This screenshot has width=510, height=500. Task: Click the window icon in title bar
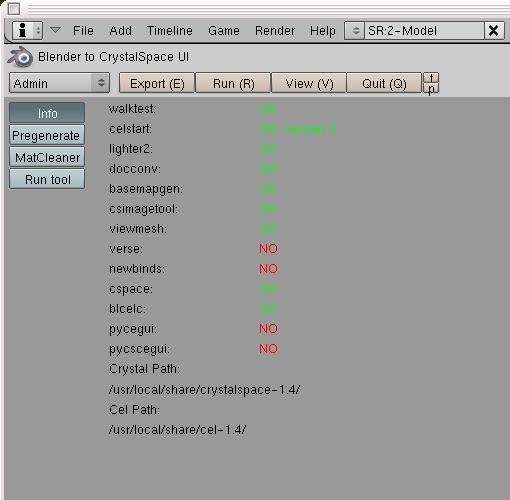(14, 9)
